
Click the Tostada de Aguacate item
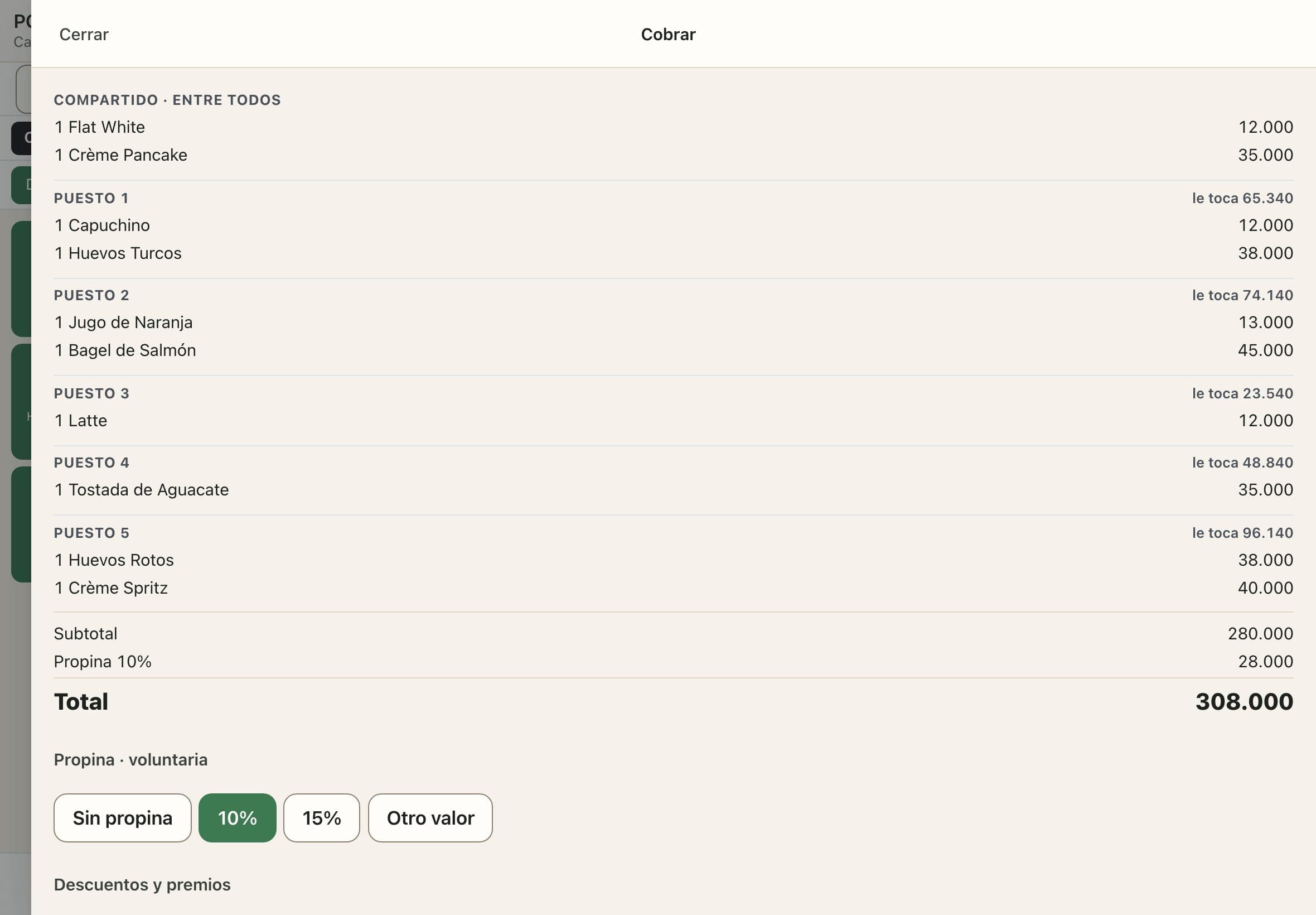[673, 490]
